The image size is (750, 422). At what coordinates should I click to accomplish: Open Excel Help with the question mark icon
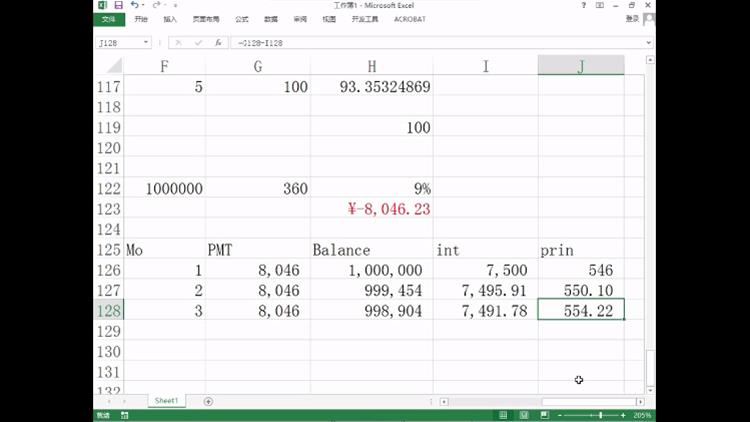point(584,5)
